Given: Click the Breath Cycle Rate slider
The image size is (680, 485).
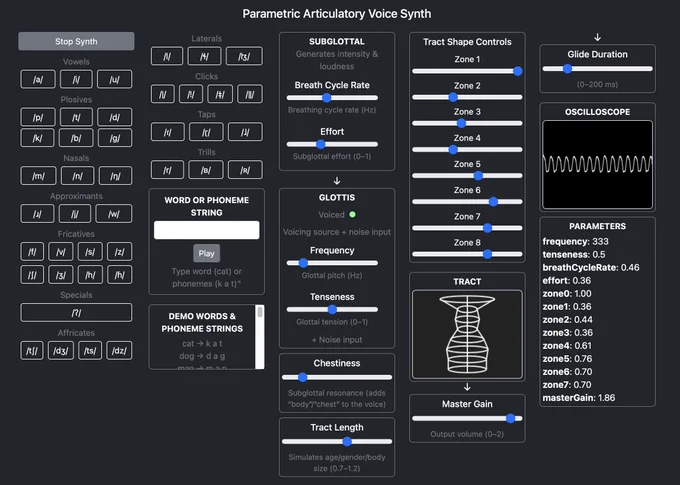Looking at the screenshot, I should coord(332,98).
